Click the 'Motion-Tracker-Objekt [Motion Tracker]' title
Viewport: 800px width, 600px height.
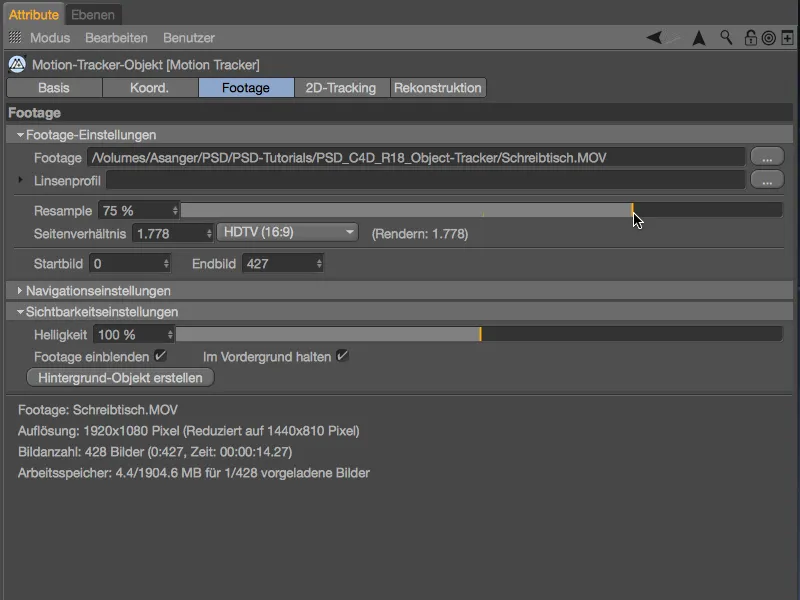[x=146, y=65]
